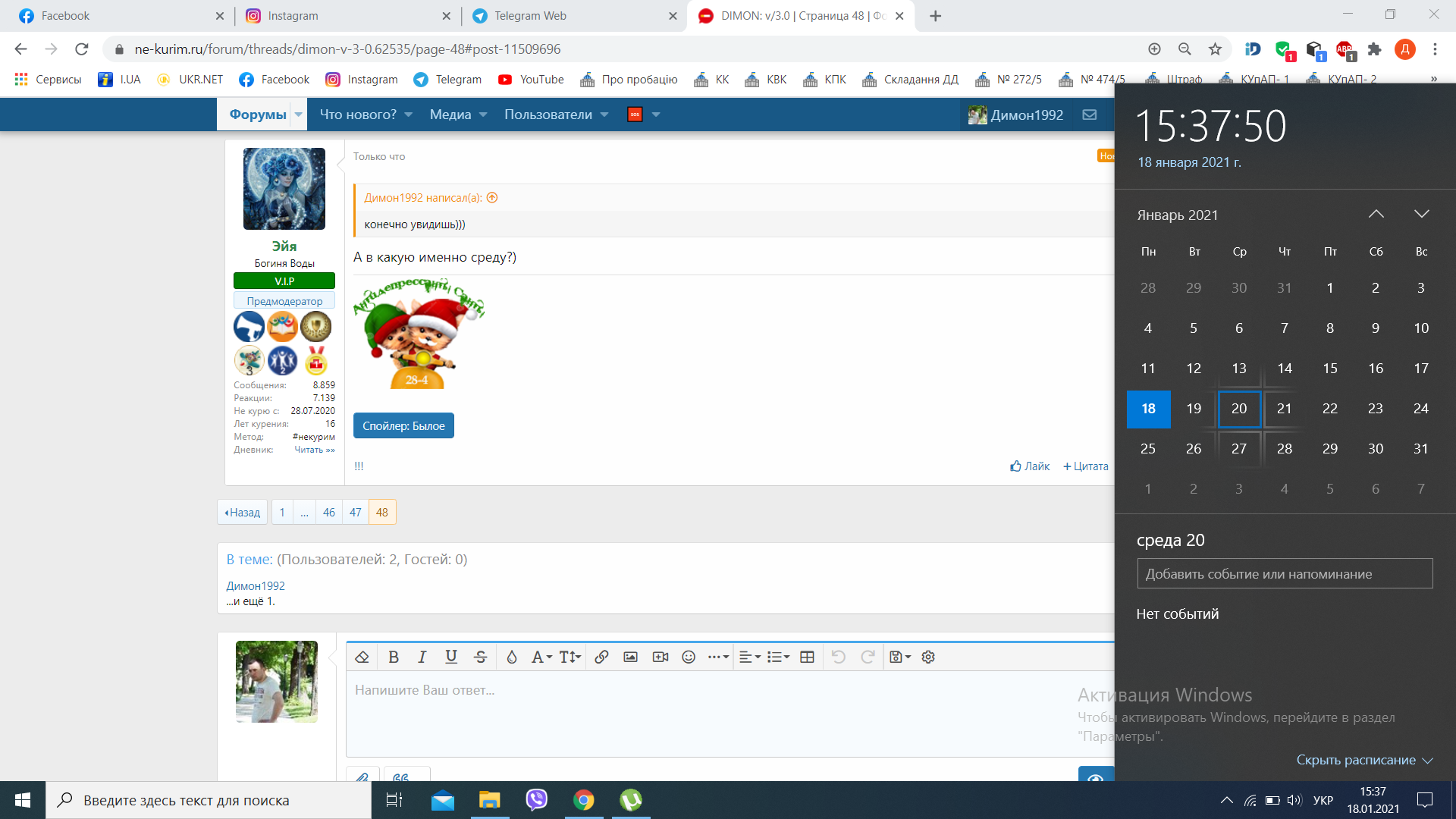This screenshot has height=819, width=1456.
Task: Open the inbox envelope icon near Димон1992
Action: 1090,115
